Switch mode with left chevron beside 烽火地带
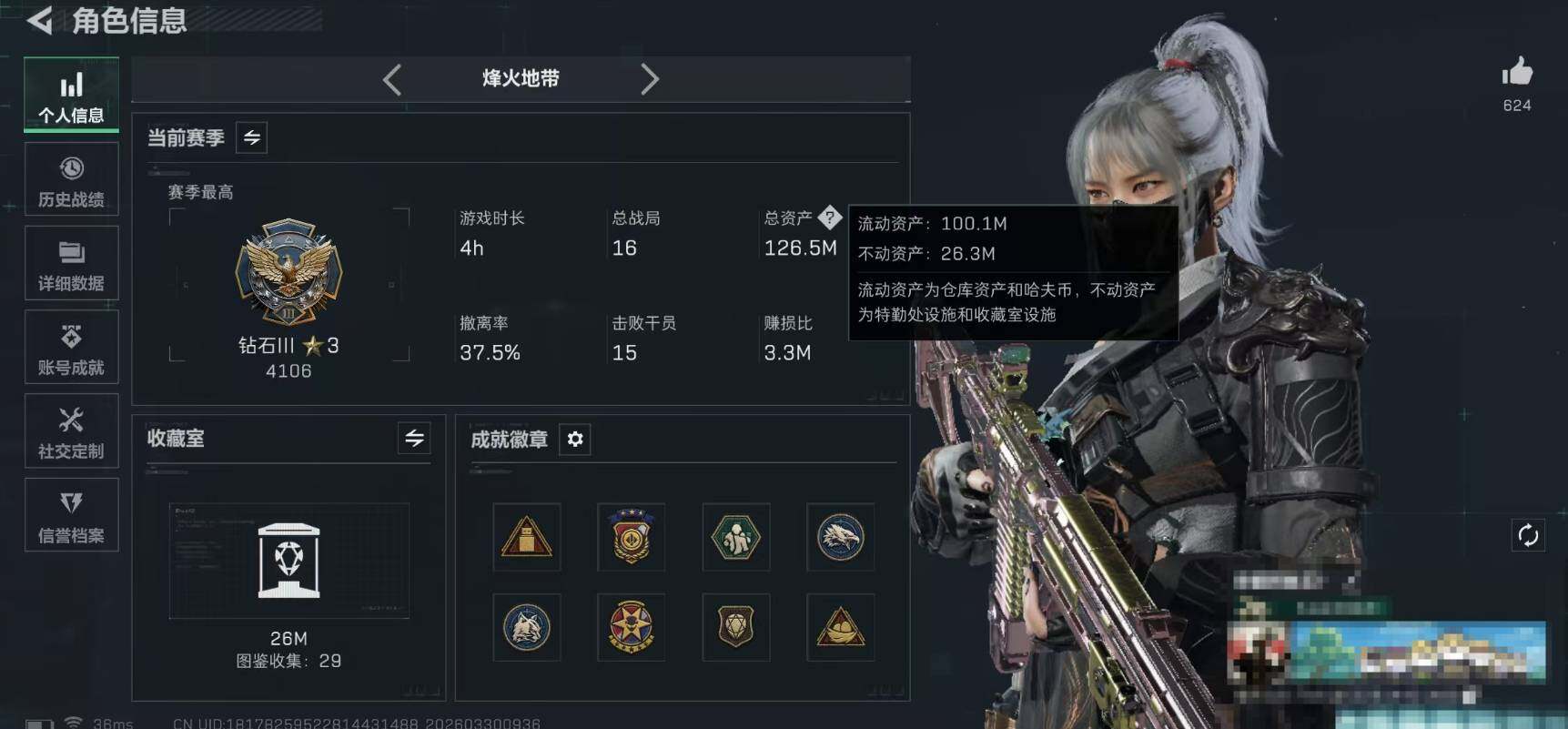The height and width of the screenshot is (729, 1568). point(392,79)
